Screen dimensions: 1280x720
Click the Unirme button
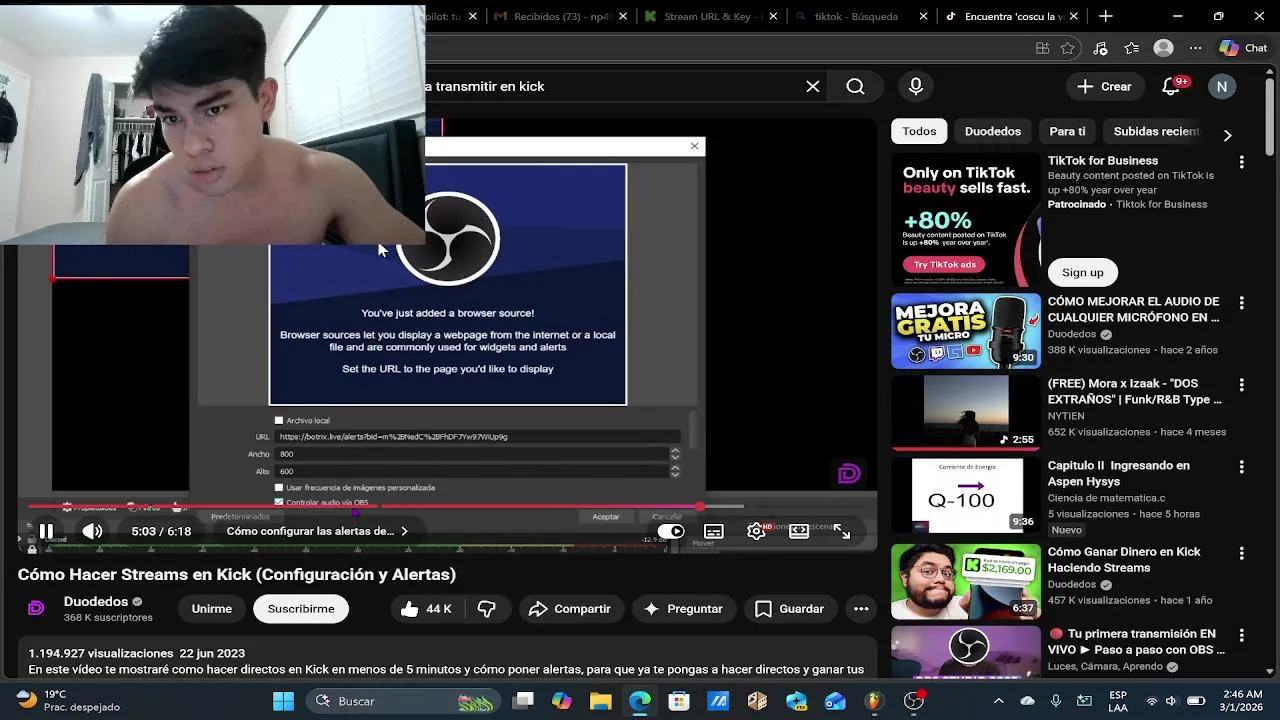point(212,608)
